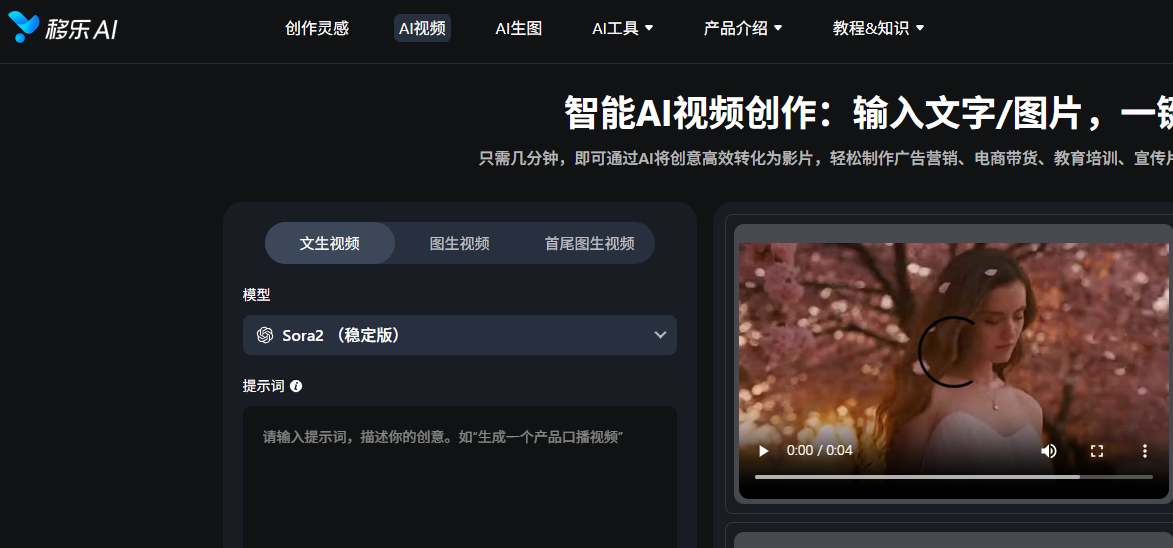This screenshot has height=548, width=1173.
Task: Click the 提示词 prompt text area
Action: pyautogui.click(x=459, y=480)
